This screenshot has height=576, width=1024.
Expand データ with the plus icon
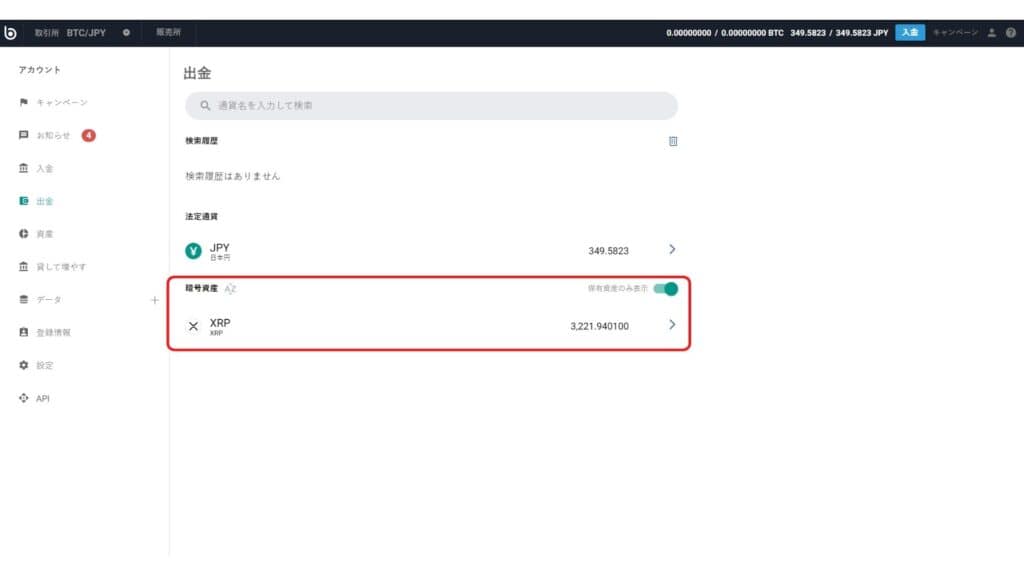(155, 300)
